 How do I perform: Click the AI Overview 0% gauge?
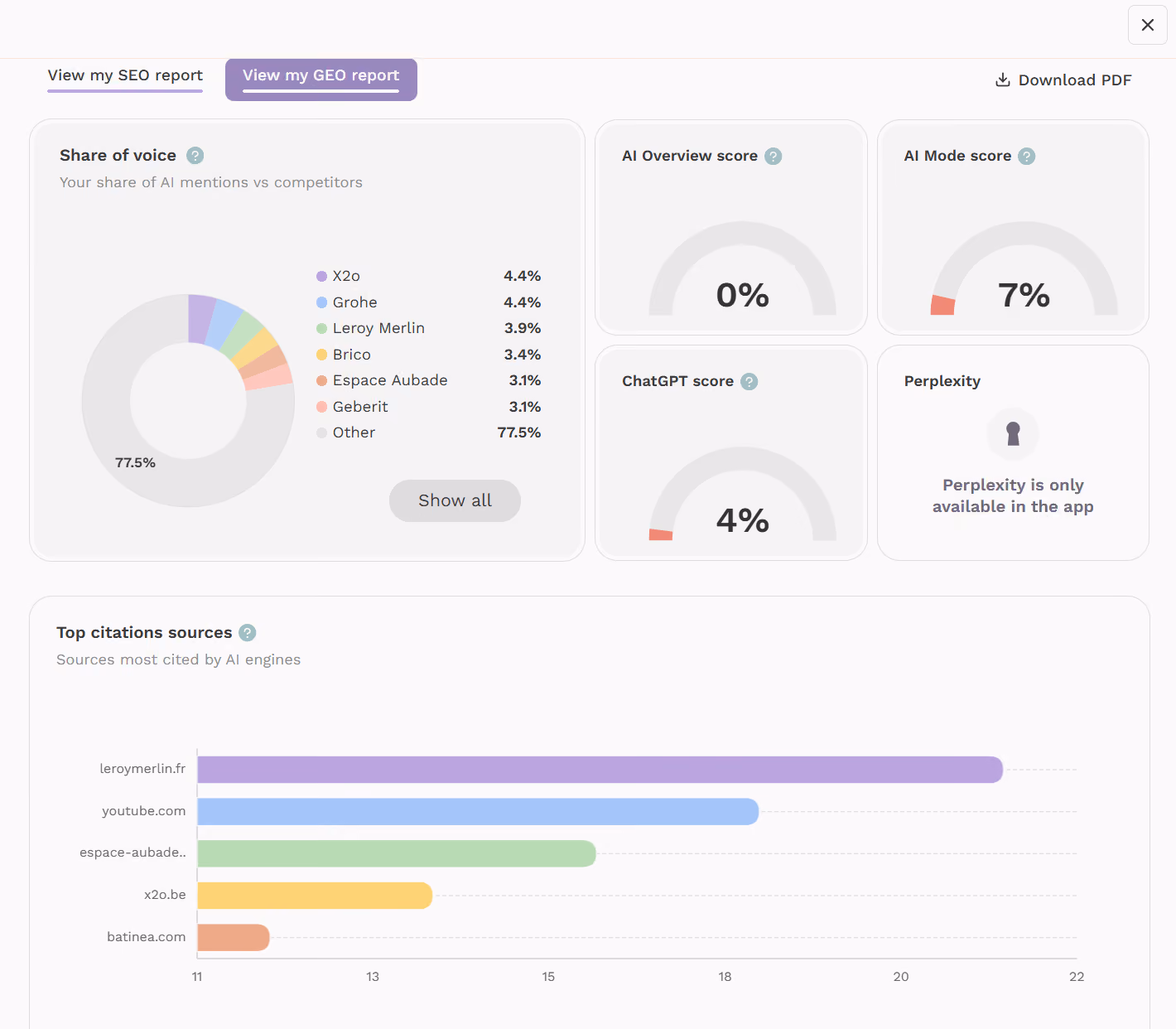742,269
